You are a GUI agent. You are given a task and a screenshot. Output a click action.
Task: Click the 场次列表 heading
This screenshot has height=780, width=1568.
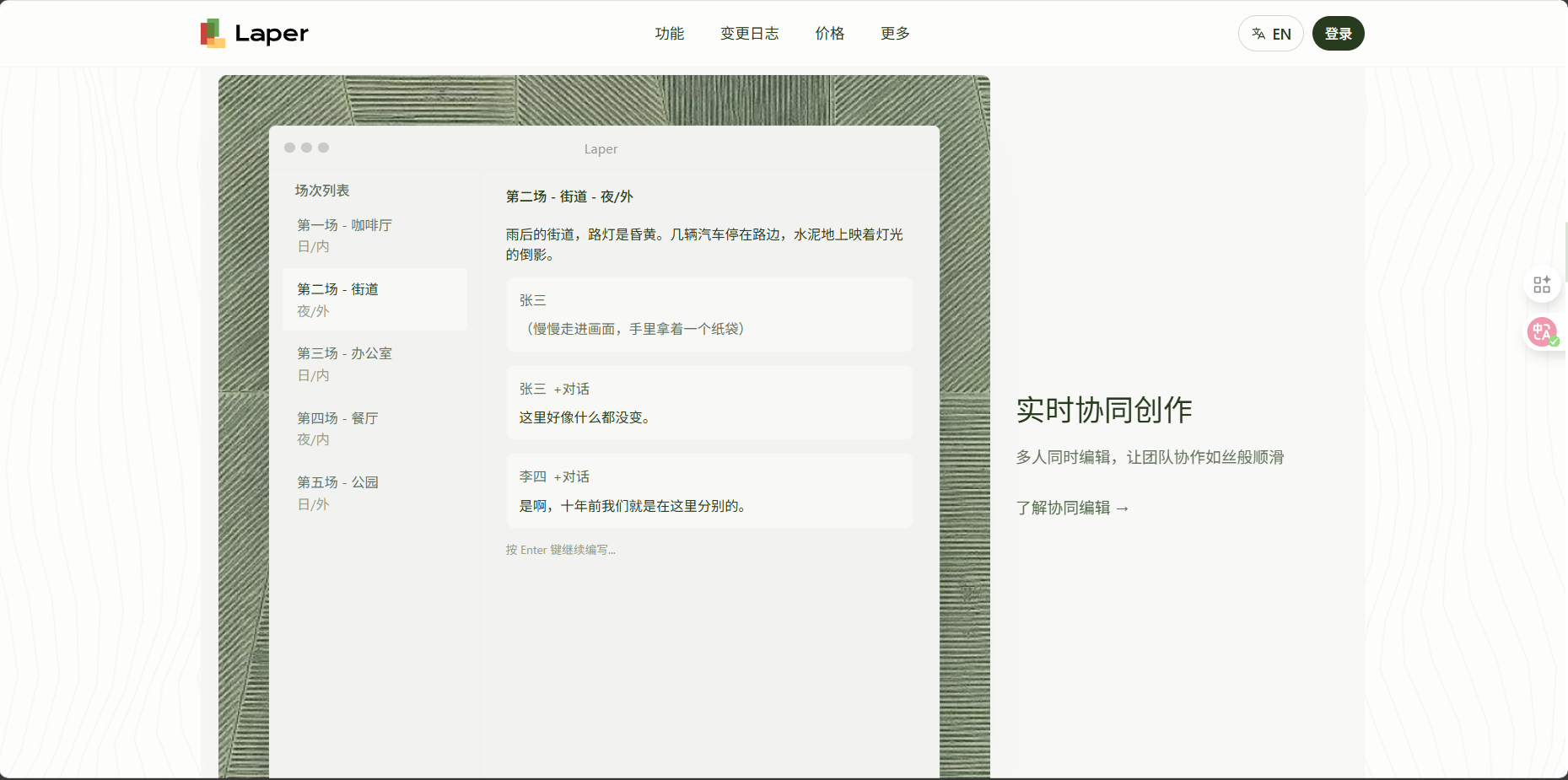click(x=322, y=191)
